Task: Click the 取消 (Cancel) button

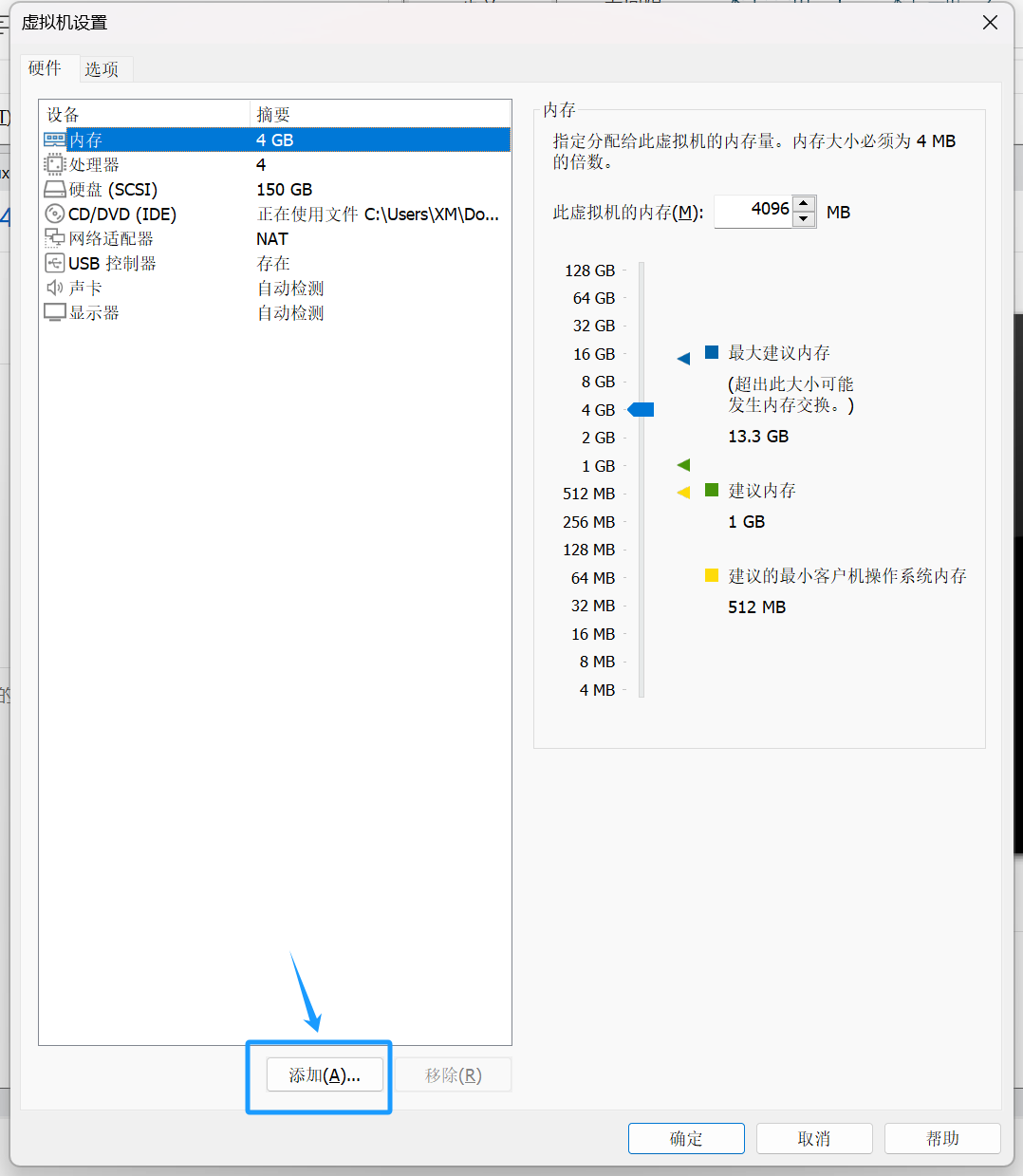Action: point(814,1139)
